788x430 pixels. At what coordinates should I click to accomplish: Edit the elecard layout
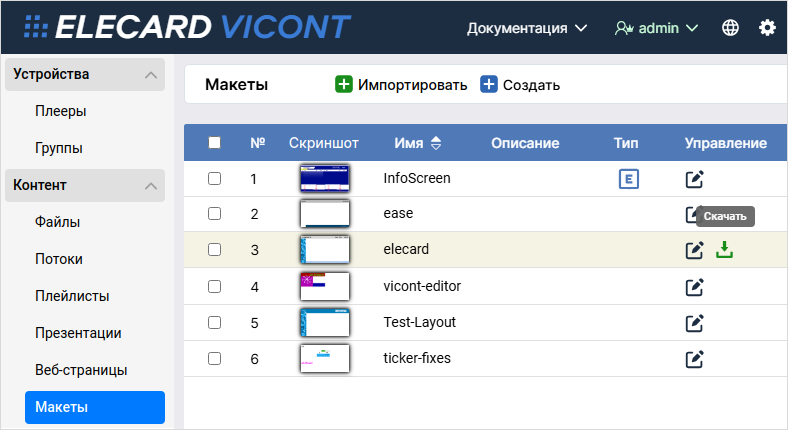click(x=695, y=250)
